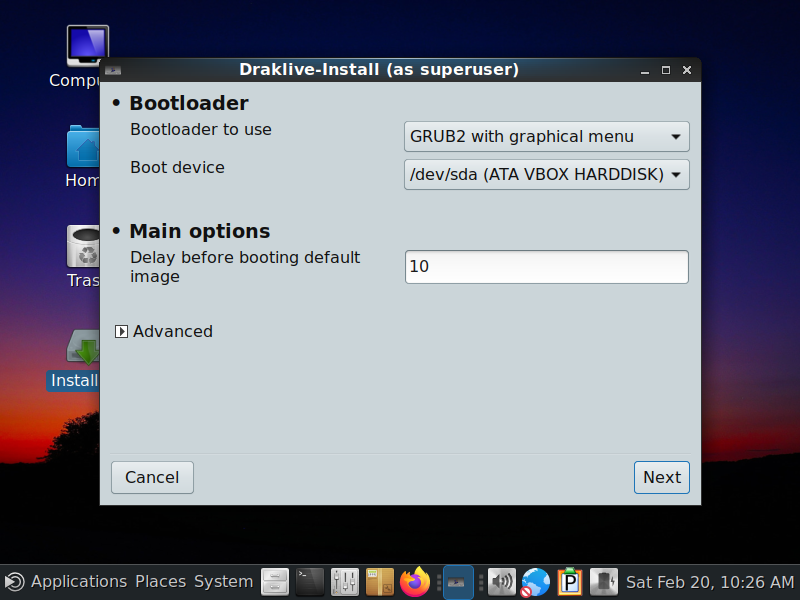The height and width of the screenshot is (600, 800).
Task: Click the "Delay before booting default image" label
Action: click(245, 267)
